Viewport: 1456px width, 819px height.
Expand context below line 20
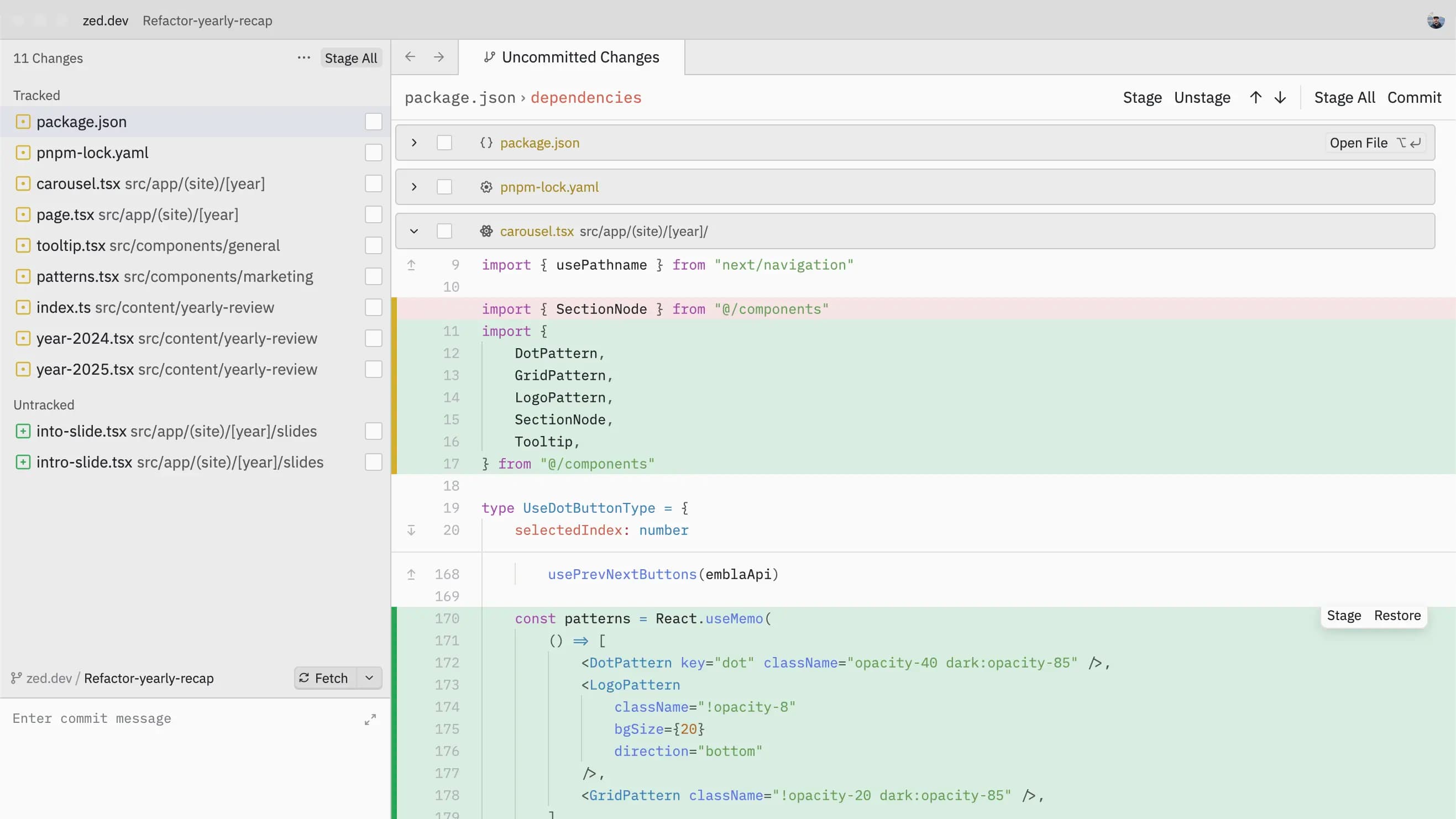[411, 530]
